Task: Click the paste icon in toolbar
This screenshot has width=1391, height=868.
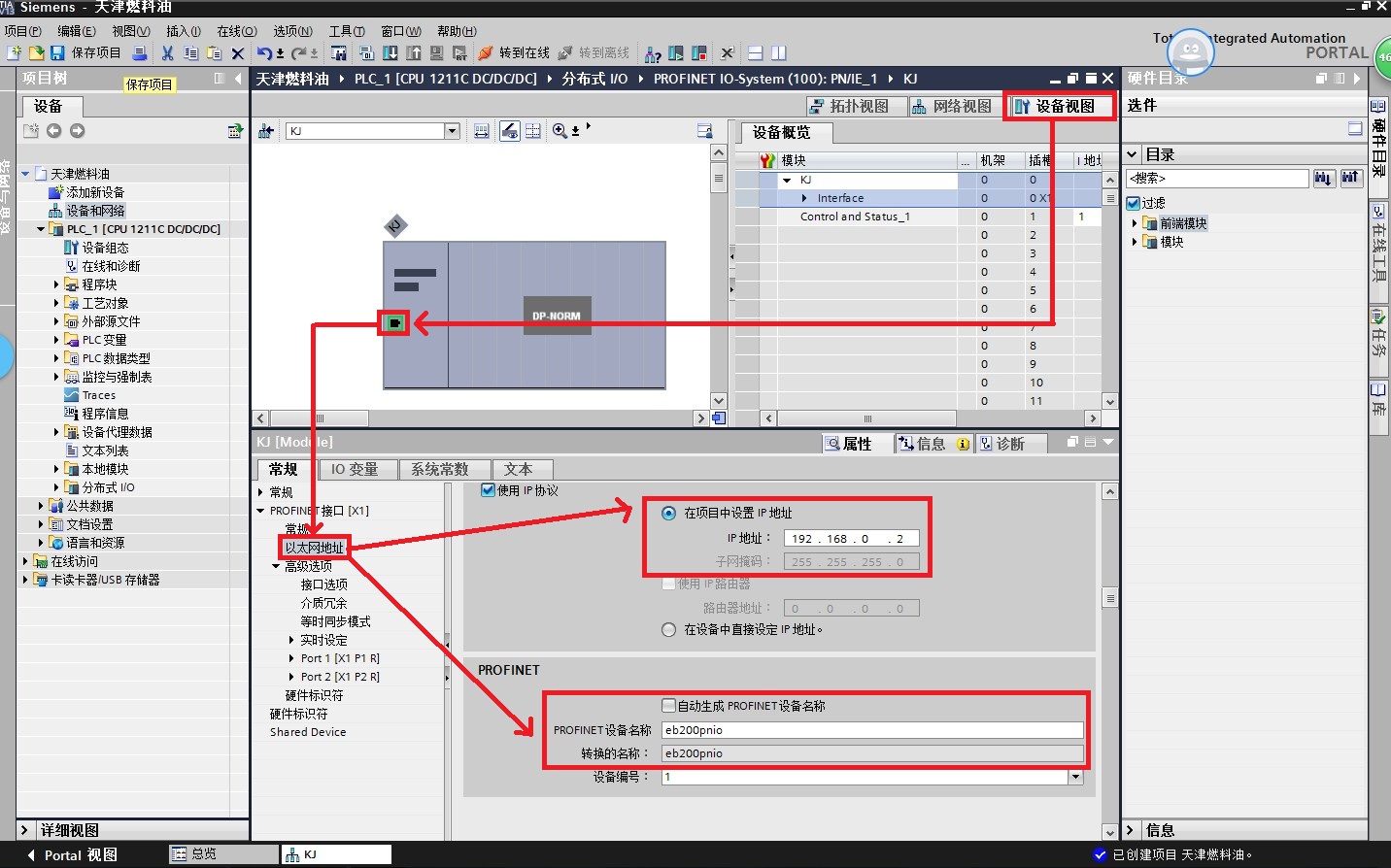Action: pos(215,52)
